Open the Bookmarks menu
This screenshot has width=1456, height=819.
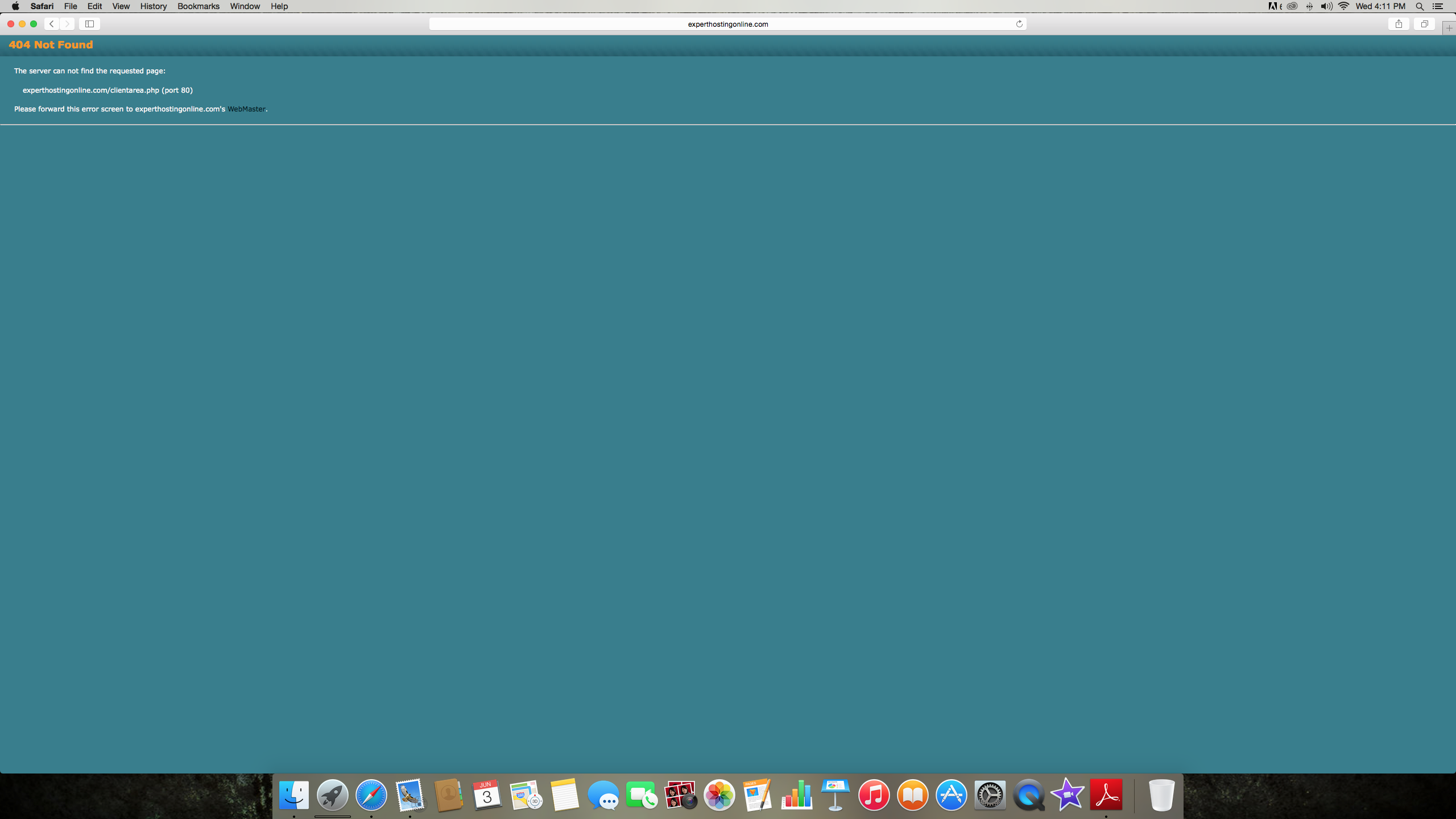198,6
